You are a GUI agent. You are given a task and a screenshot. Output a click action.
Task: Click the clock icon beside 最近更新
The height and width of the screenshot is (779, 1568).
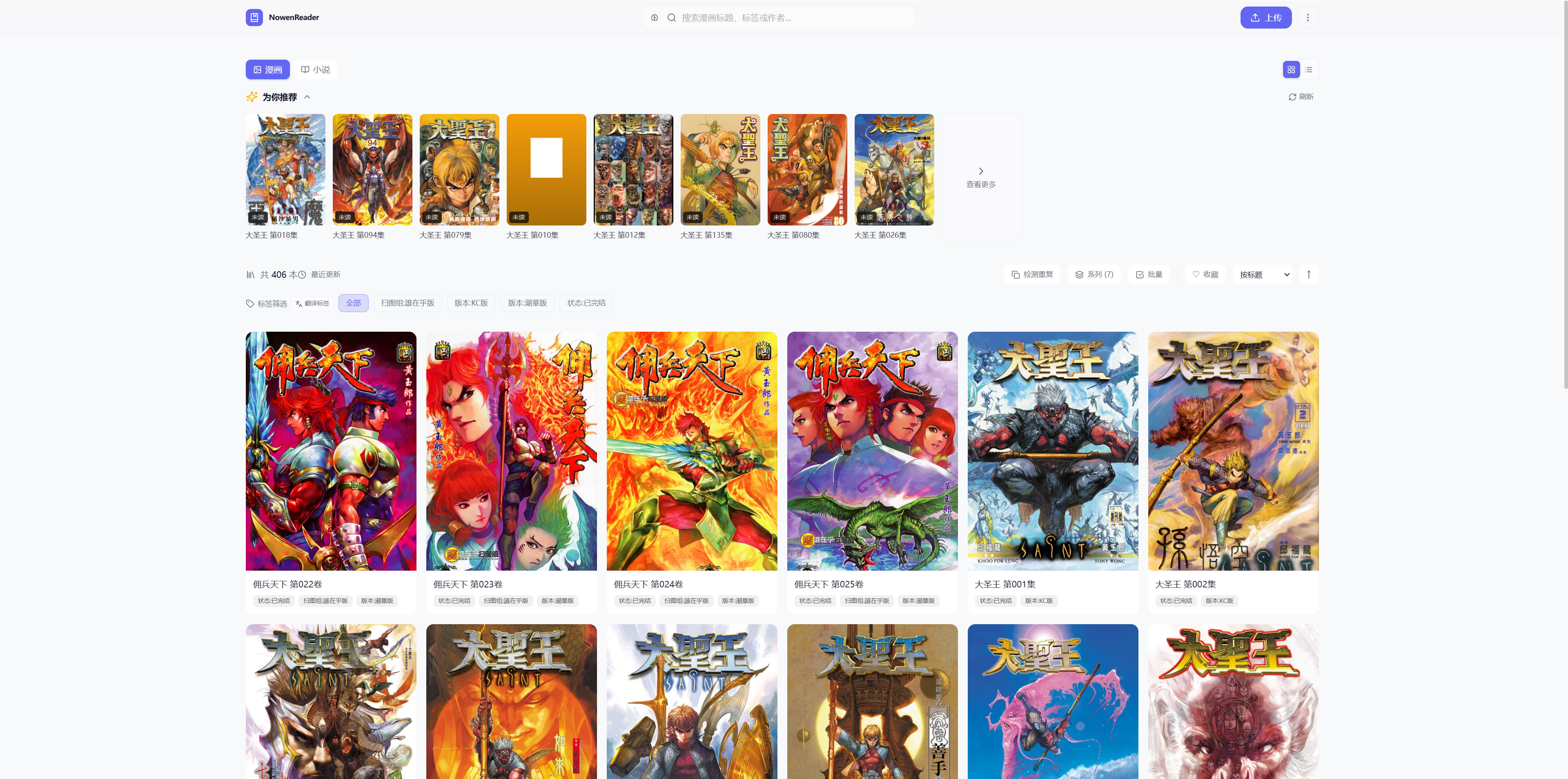click(302, 275)
